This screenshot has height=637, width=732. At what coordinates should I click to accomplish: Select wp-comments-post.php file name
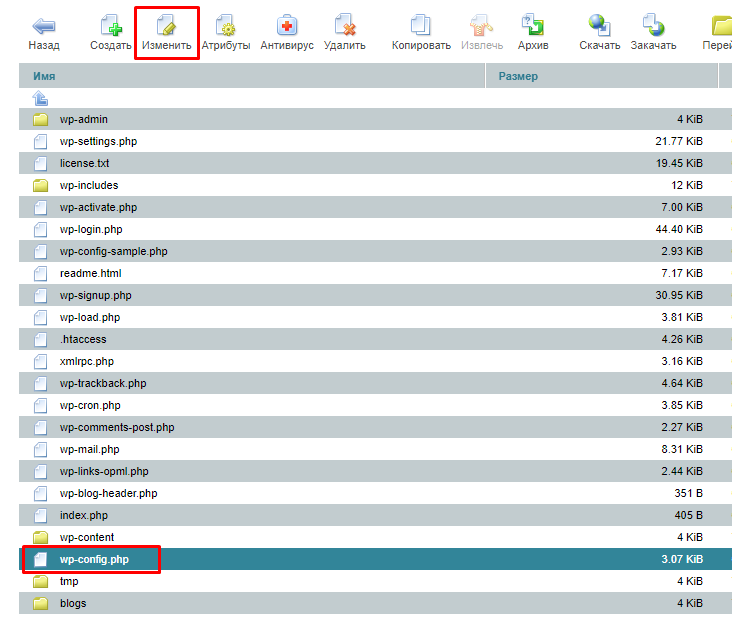[x=117, y=427]
